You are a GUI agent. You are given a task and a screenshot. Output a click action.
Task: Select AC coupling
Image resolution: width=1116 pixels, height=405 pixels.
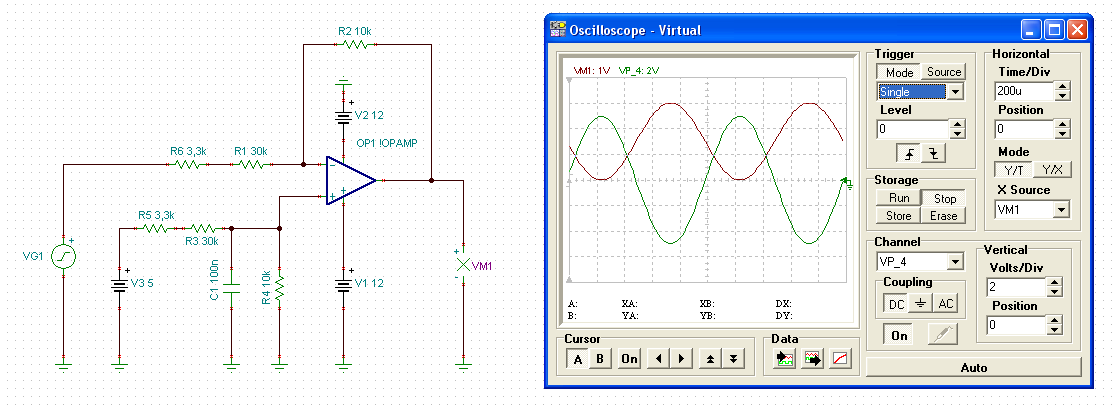946,303
